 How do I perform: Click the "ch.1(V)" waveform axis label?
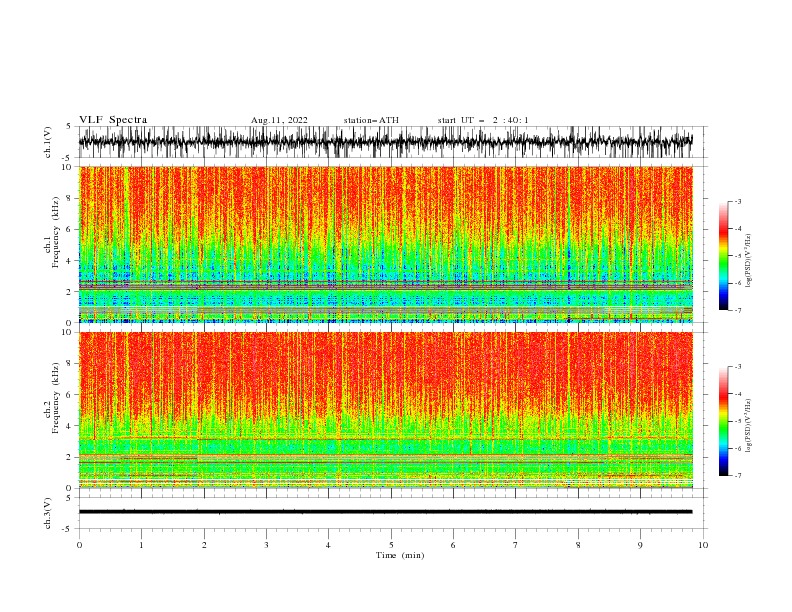point(48,142)
